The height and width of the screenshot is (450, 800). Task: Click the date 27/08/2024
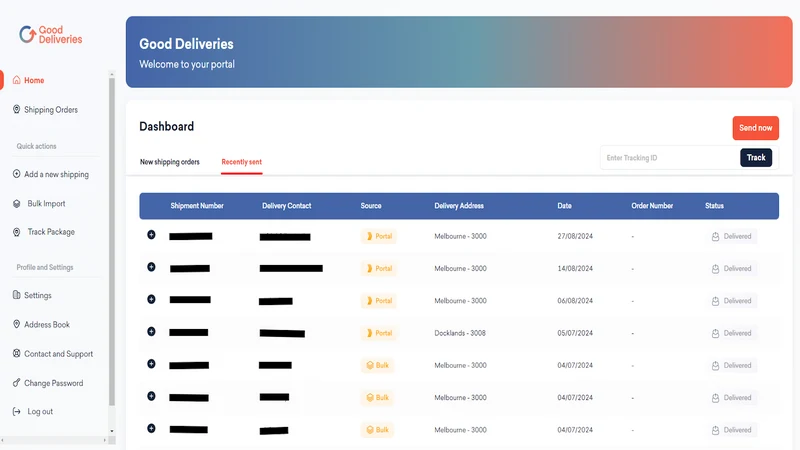click(x=575, y=236)
